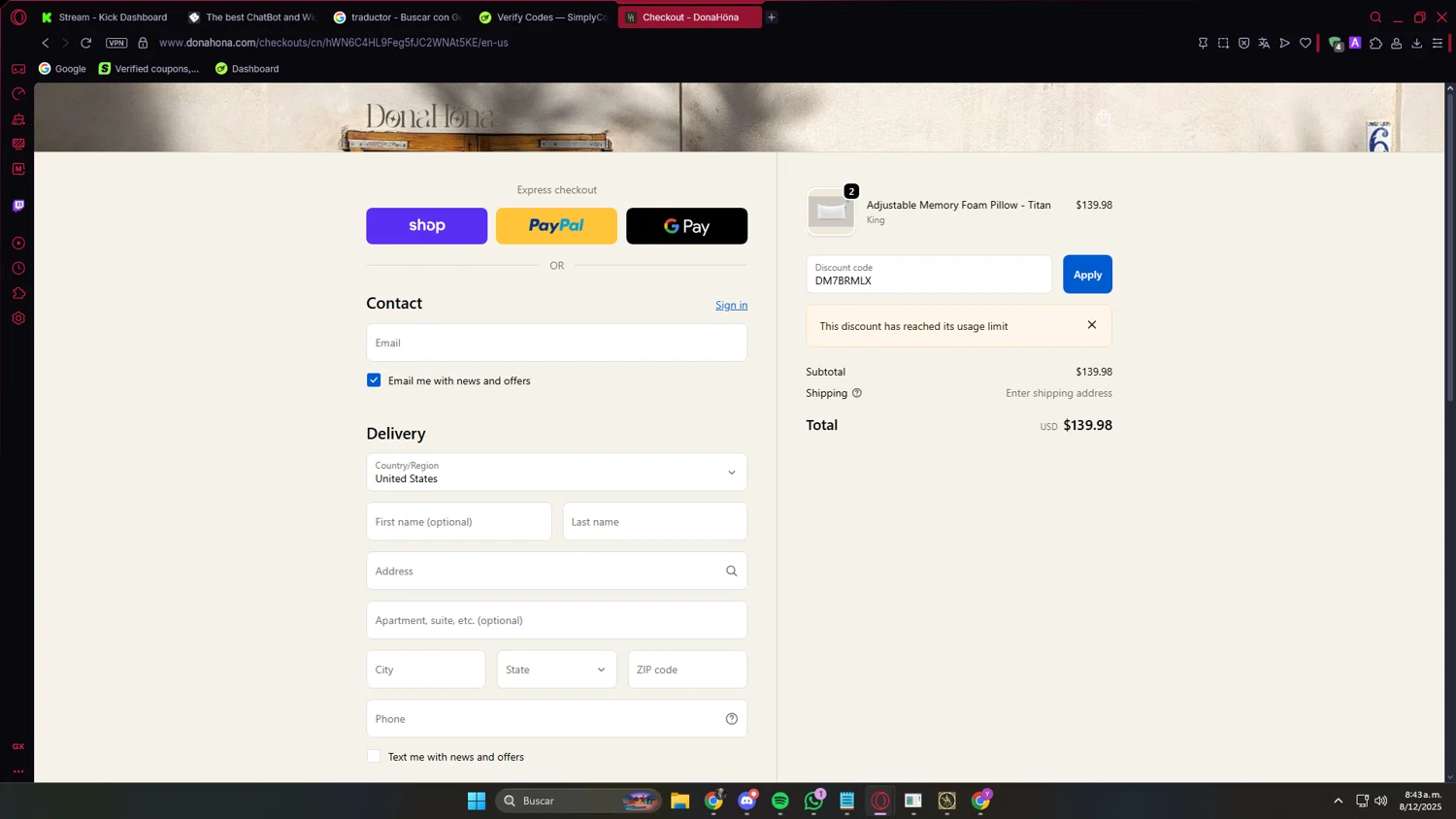Click the Discount code input field
Viewport: 1456px width, 819px height.
[x=929, y=275]
